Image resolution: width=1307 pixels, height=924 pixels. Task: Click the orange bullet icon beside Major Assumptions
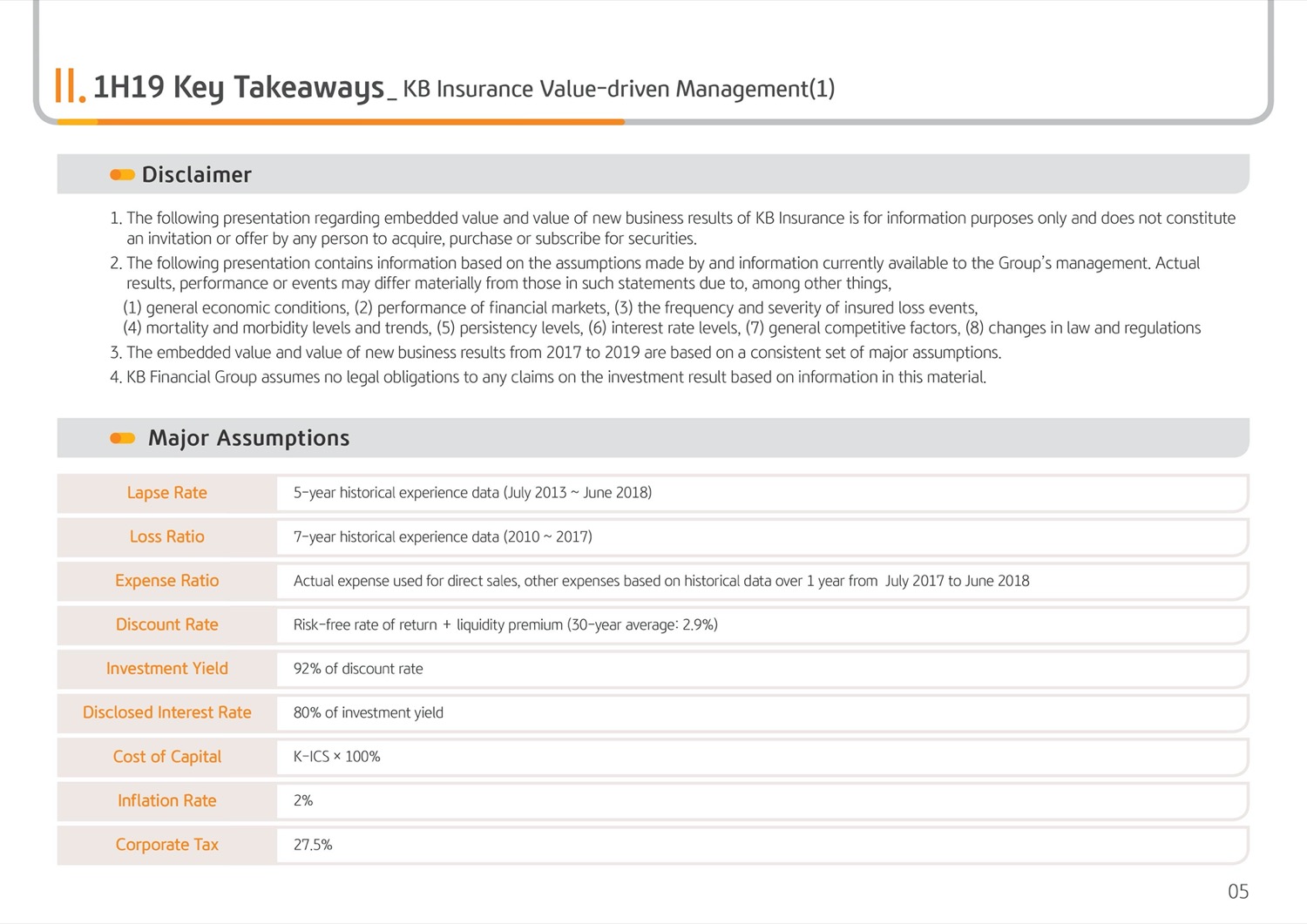[122, 438]
